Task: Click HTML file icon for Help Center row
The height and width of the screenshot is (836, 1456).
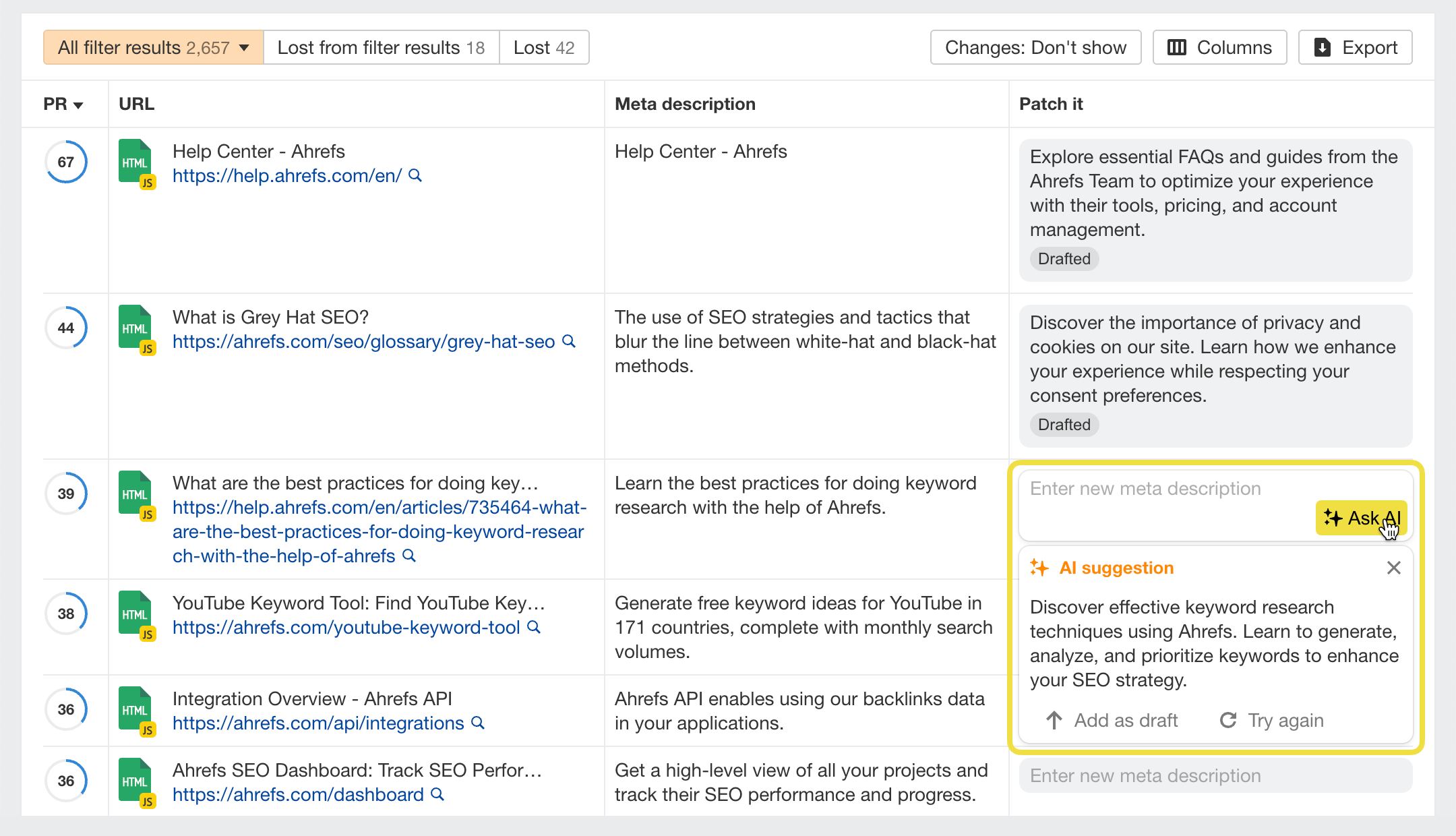Action: (135, 162)
